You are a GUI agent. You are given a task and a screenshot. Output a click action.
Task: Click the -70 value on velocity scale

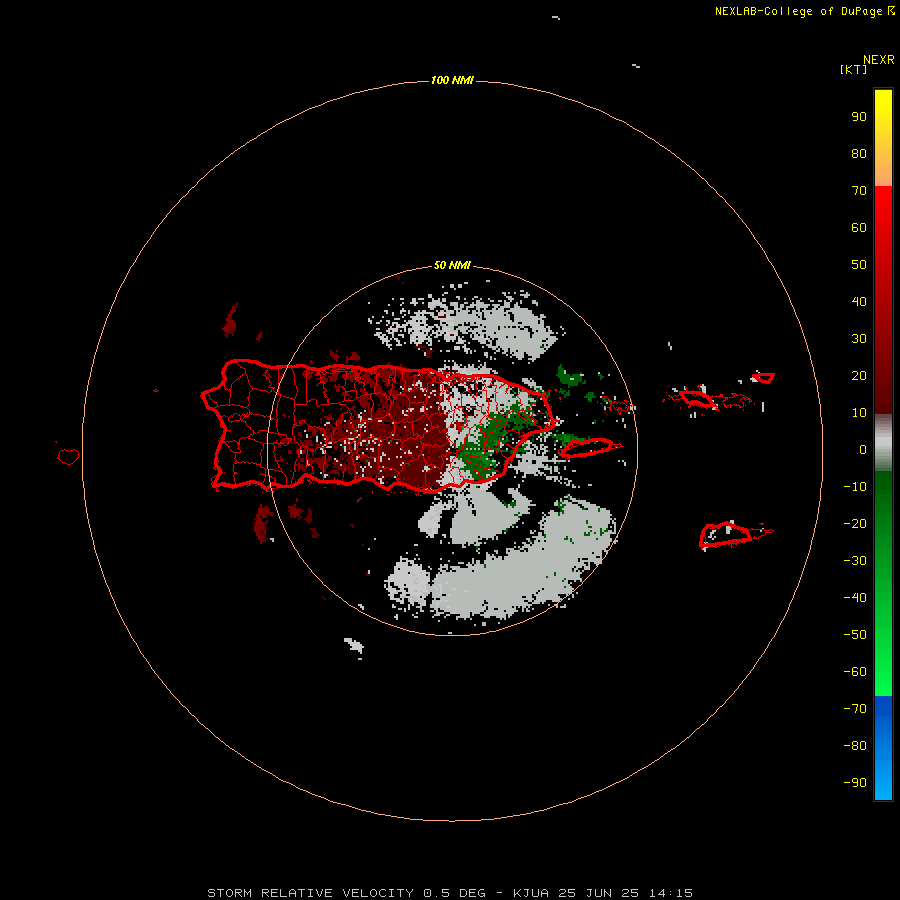click(x=855, y=709)
